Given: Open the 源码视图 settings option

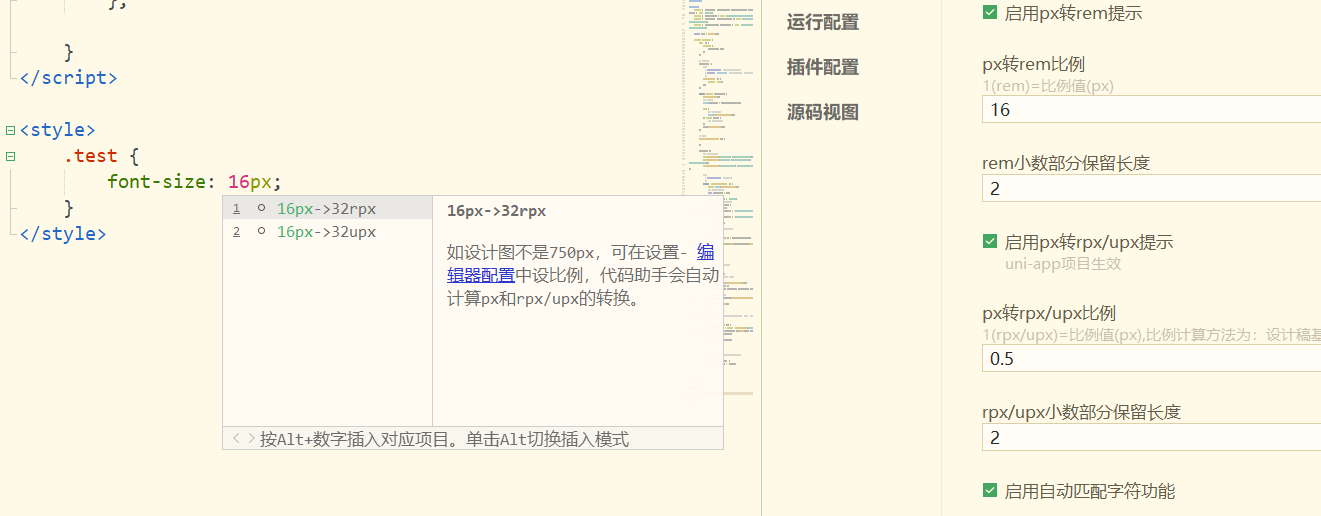Looking at the screenshot, I should [822, 112].
